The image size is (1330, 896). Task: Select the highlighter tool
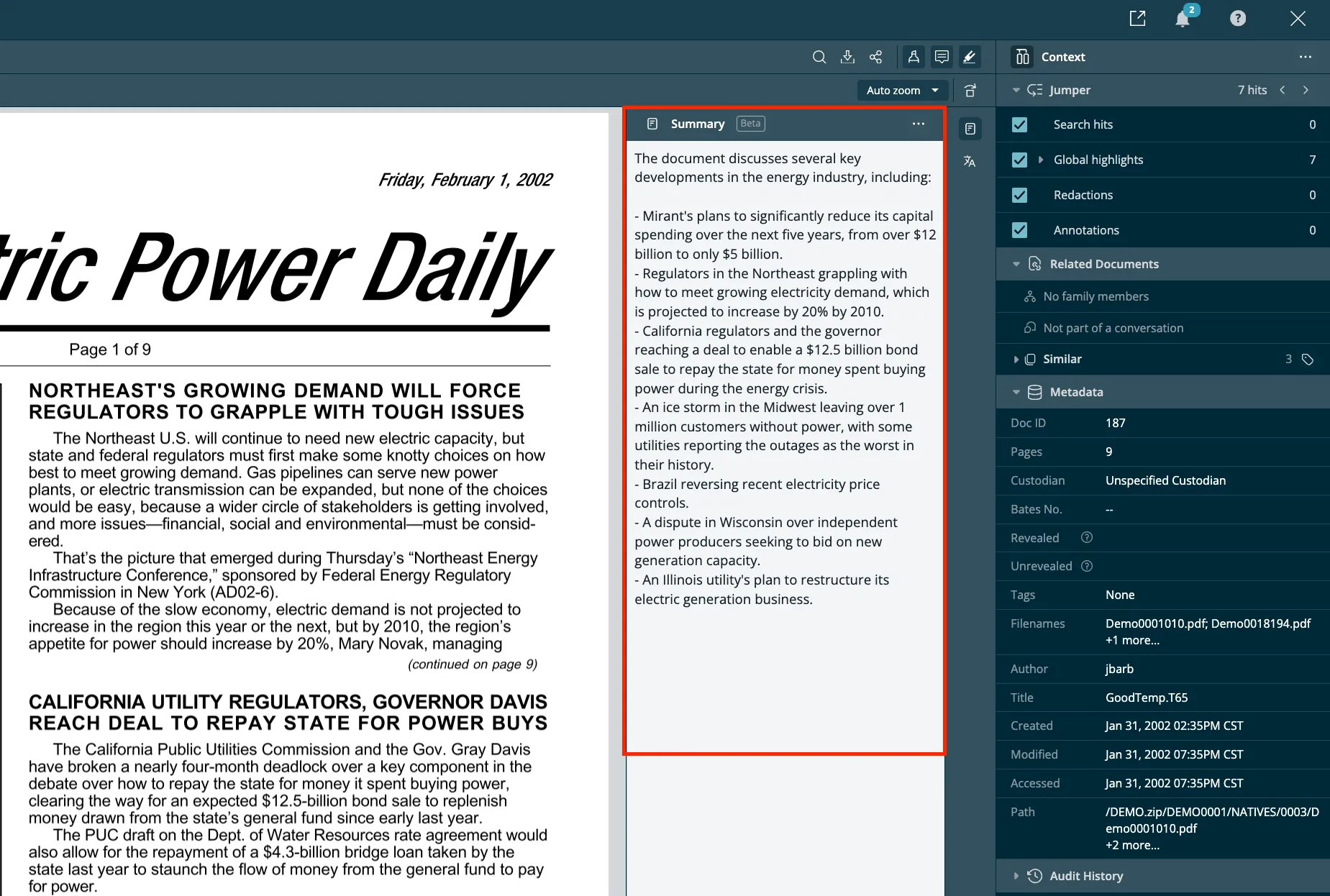coord(969,57)
